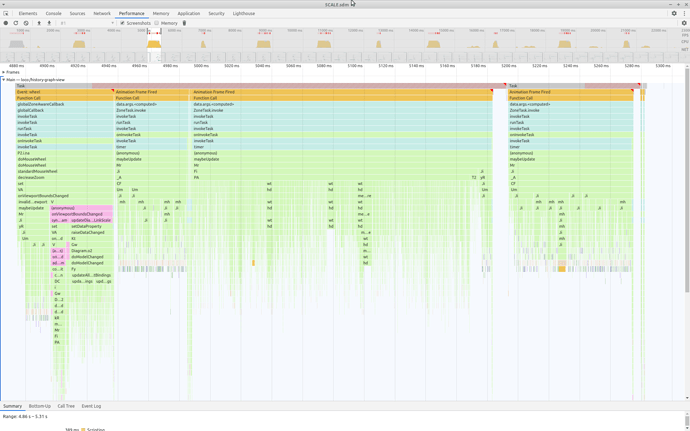This screenshot has width=690, height=431.
Task: Select the first Animation Frame Fired bar
Action: point(151,92)
